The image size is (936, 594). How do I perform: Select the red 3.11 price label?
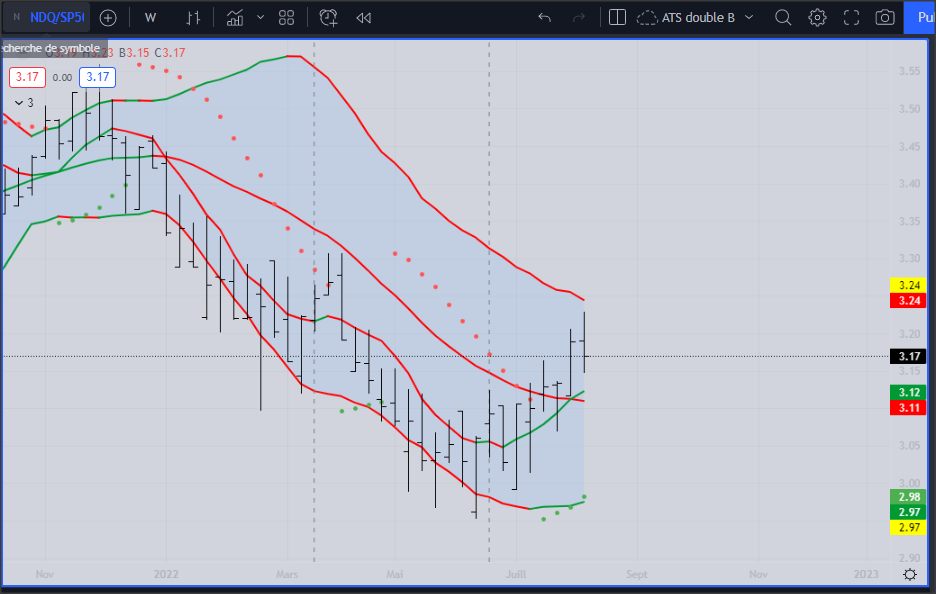tap(909, 408)
